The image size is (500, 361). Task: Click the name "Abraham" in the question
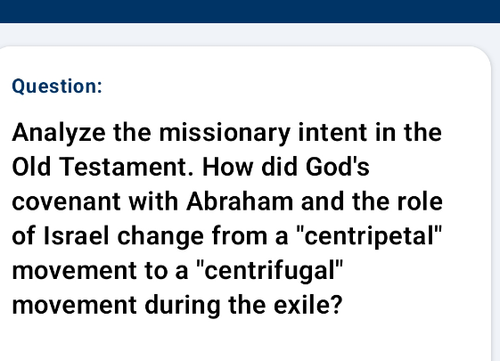click(240, 201)
